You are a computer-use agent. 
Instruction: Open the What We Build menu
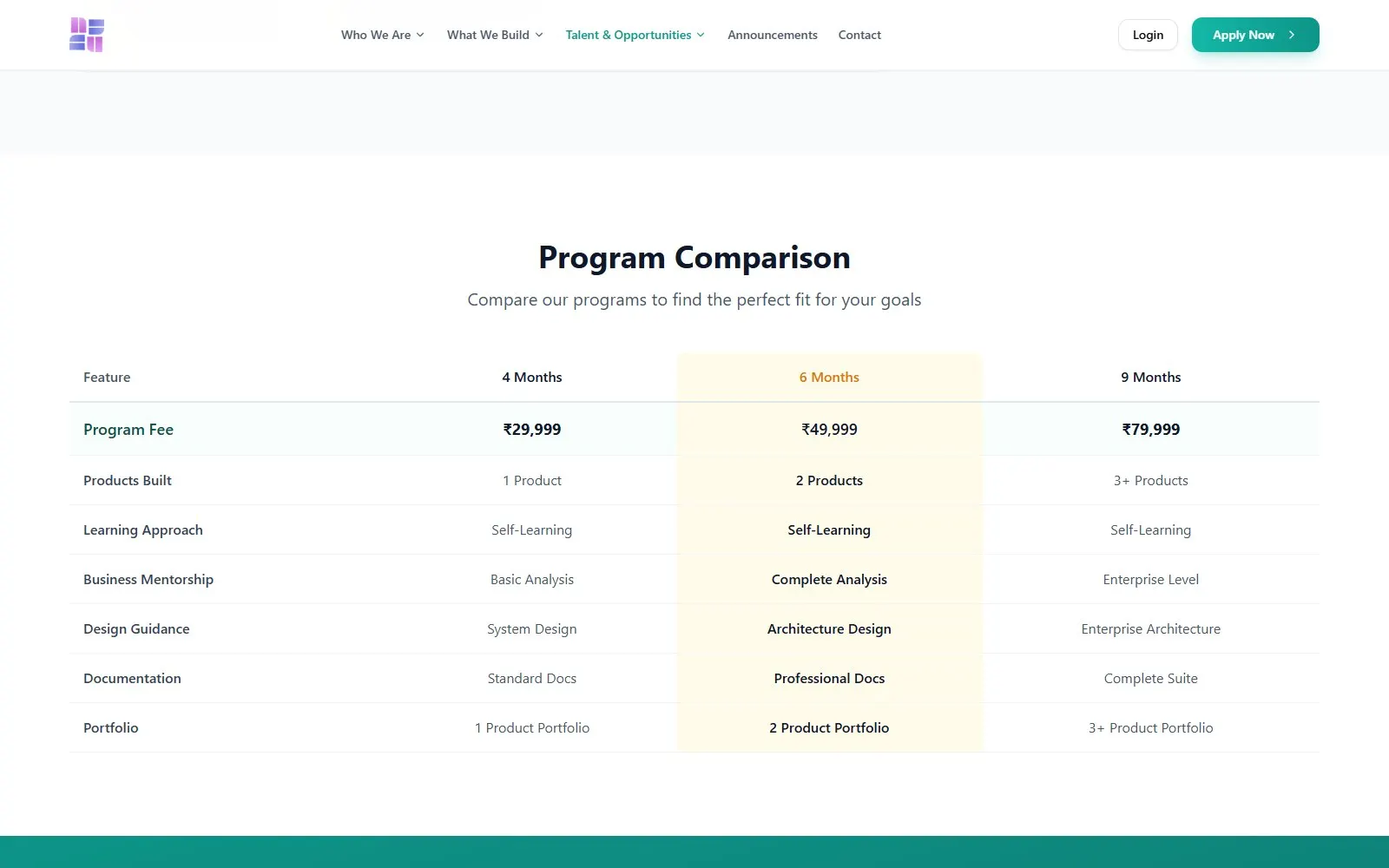pyautogui.click(x=495, y=35)
